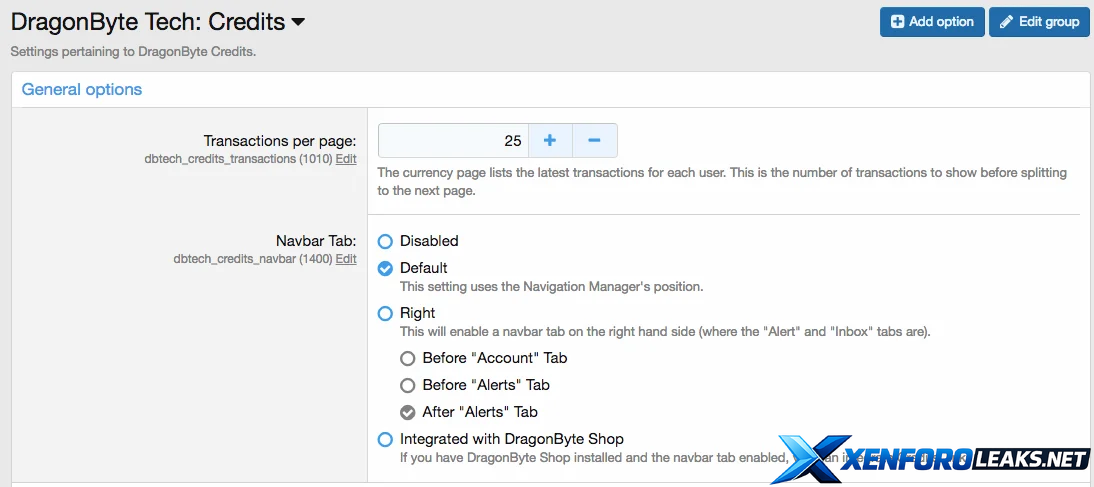The height and width of the screenshot is (487, 1094).
Task: Choose Integrated with DragonByte Shop radio
Action: point(385,439)
